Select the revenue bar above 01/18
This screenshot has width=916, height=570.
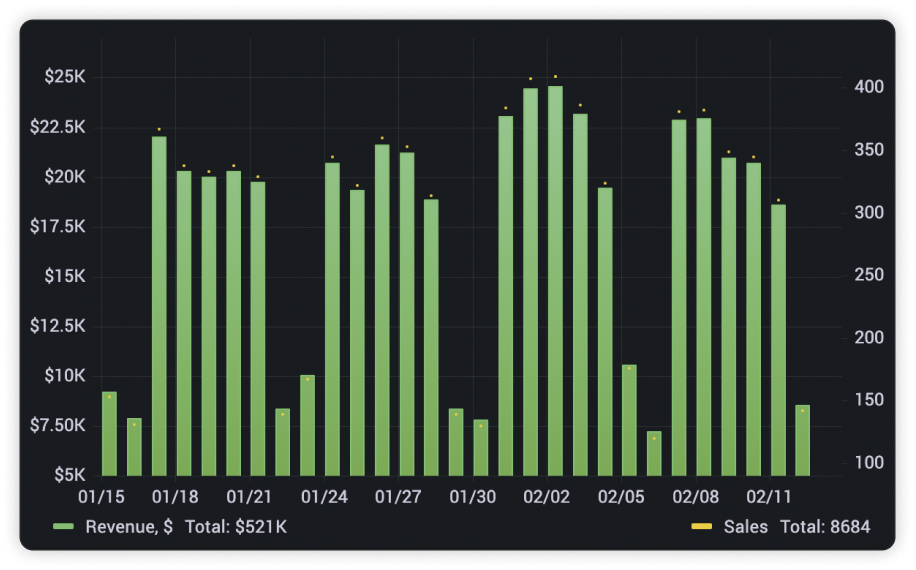(184, 323)
